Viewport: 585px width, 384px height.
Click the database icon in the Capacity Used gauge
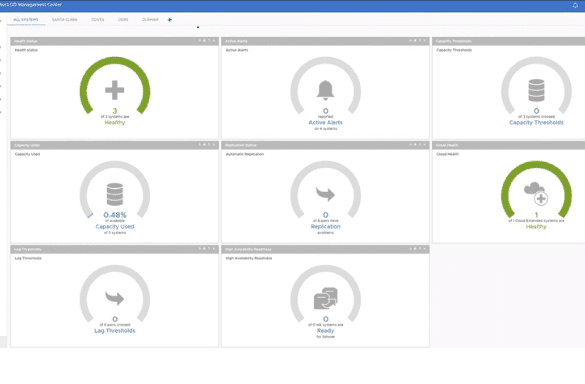click(x=115, y=194)
